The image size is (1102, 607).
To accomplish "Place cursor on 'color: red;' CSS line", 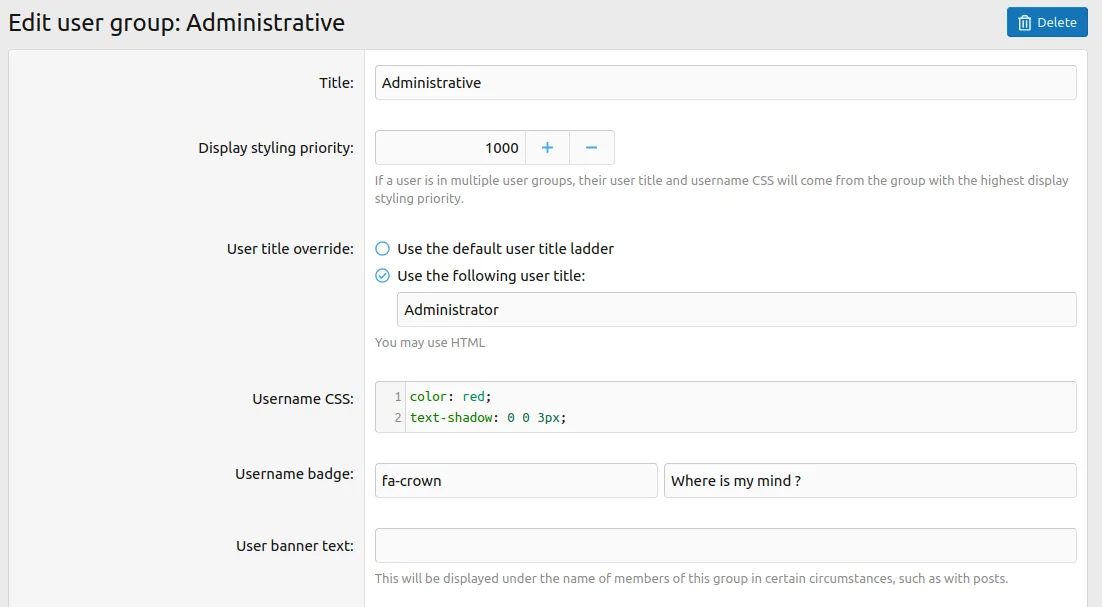I will 451,397.
